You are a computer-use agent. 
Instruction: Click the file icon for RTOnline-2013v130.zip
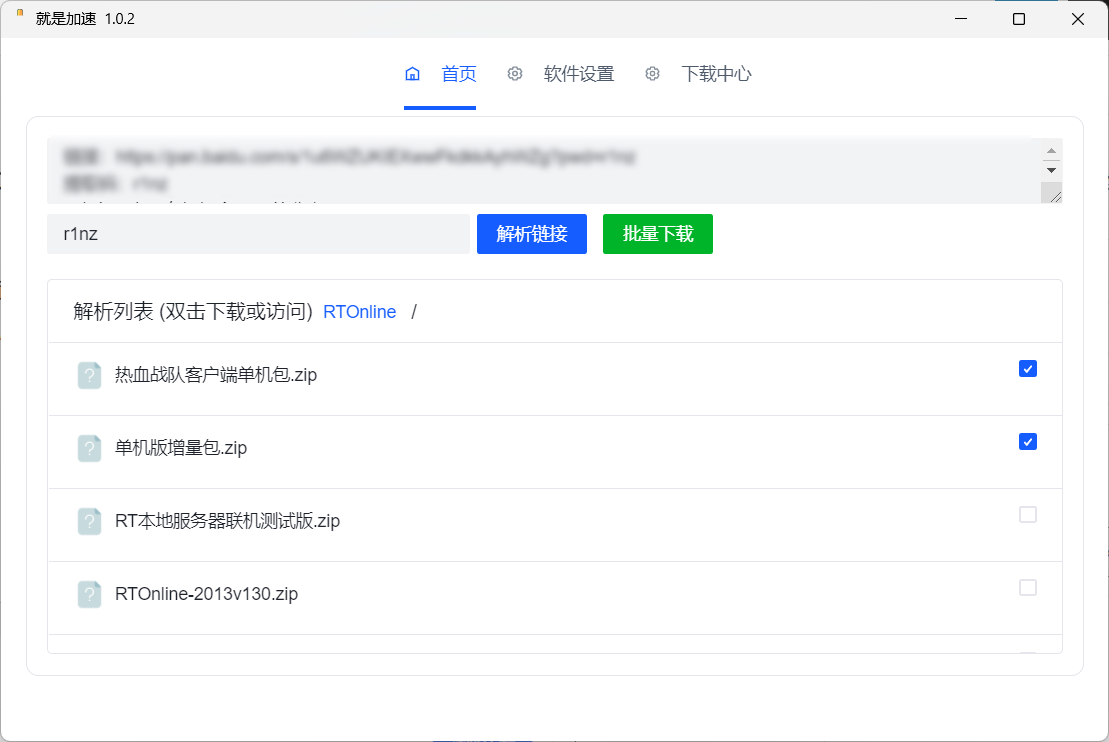coord(89,594)
